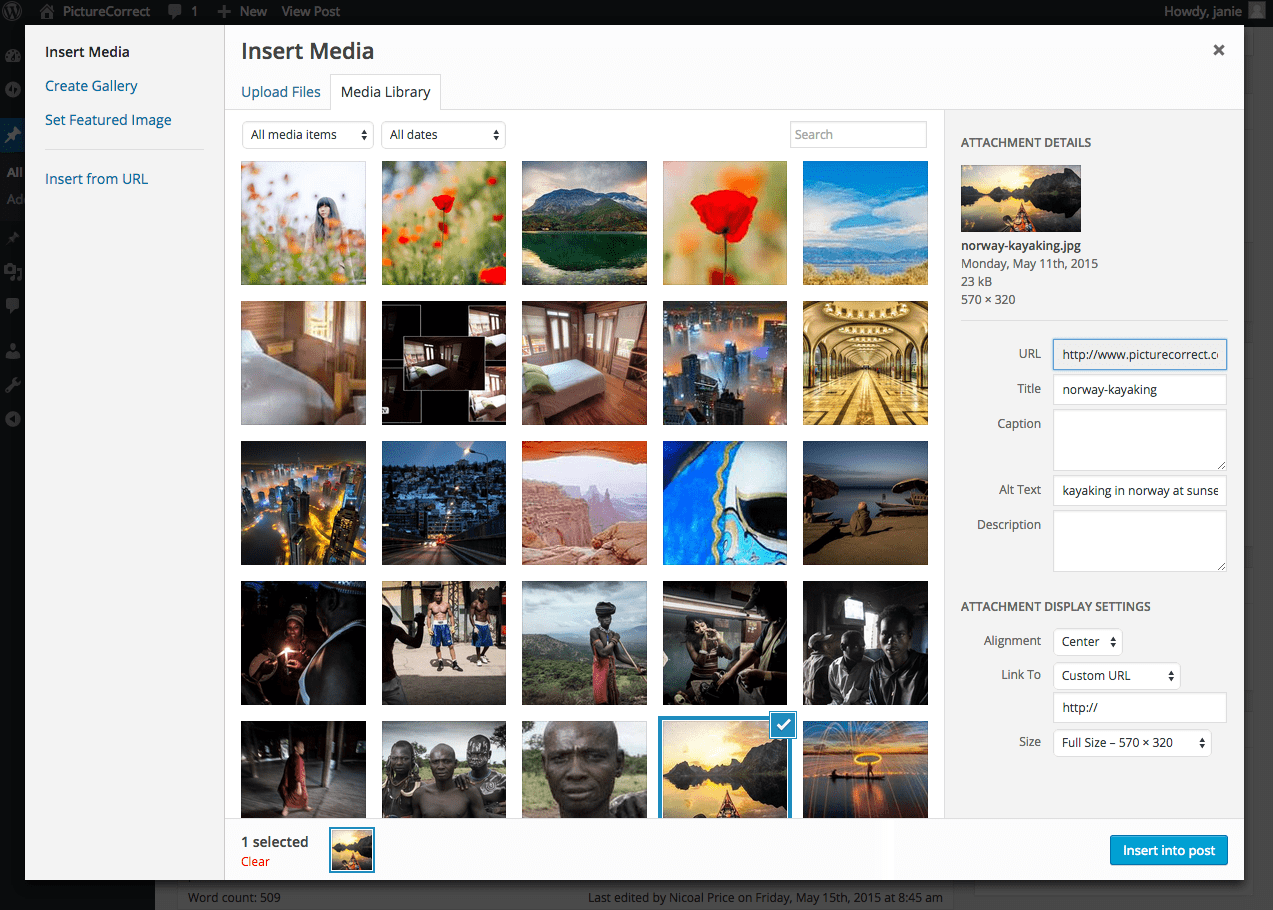Close the Insert Media dialog with X
The height and width of the screenshot is (910, 1273).
[x=1218, y=50]
